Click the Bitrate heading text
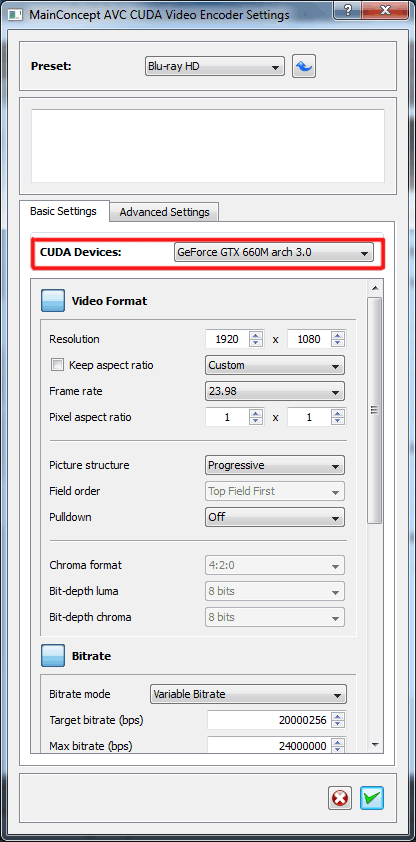This screenshot has height=842, width=416. [91, 656]
